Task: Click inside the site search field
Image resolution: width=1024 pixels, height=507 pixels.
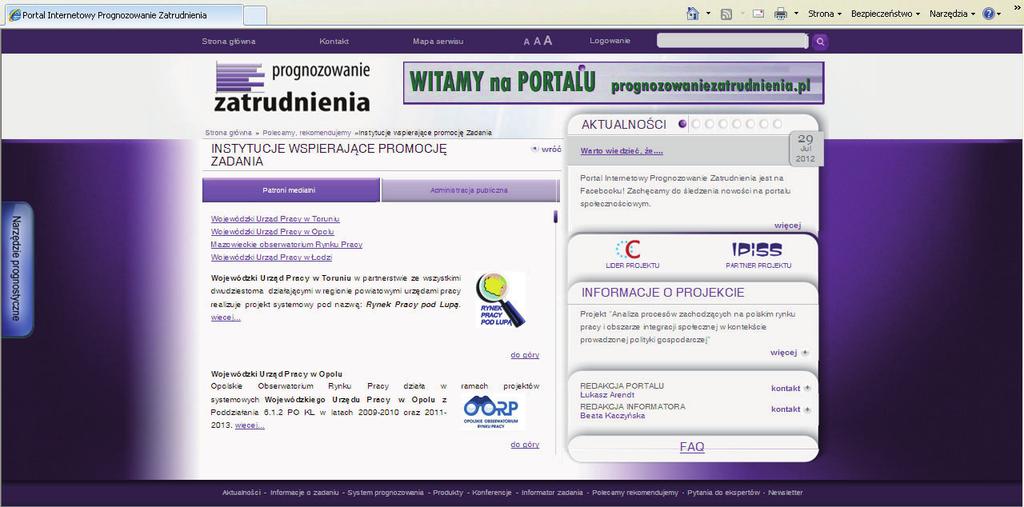Action: [x=732, y=41]
